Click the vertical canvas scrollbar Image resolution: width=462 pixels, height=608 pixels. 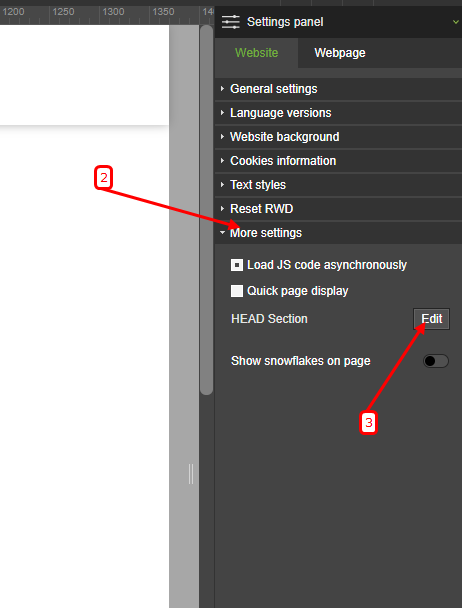pos(206,210)
